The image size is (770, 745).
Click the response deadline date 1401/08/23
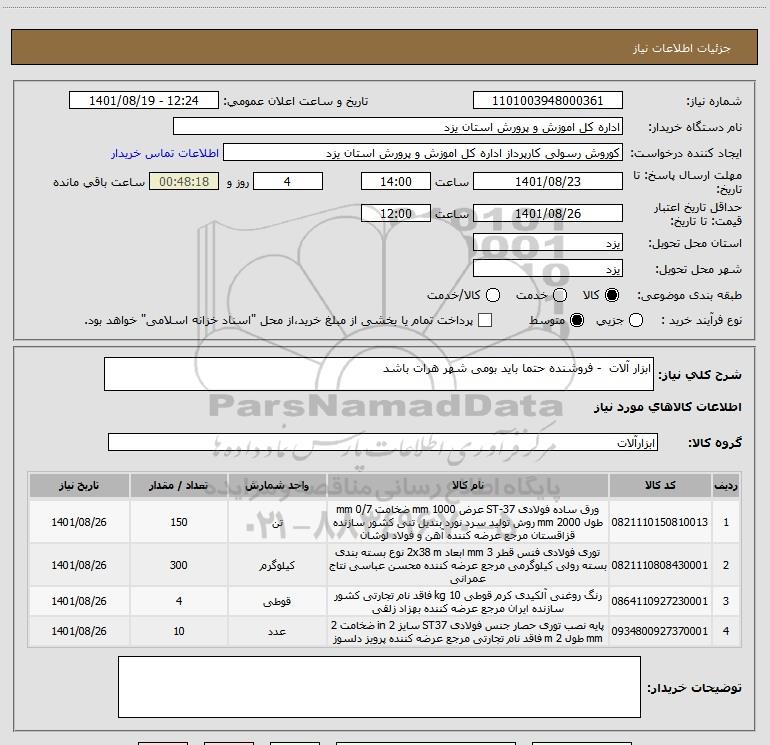pyautogui.click(x=548, y=181)
